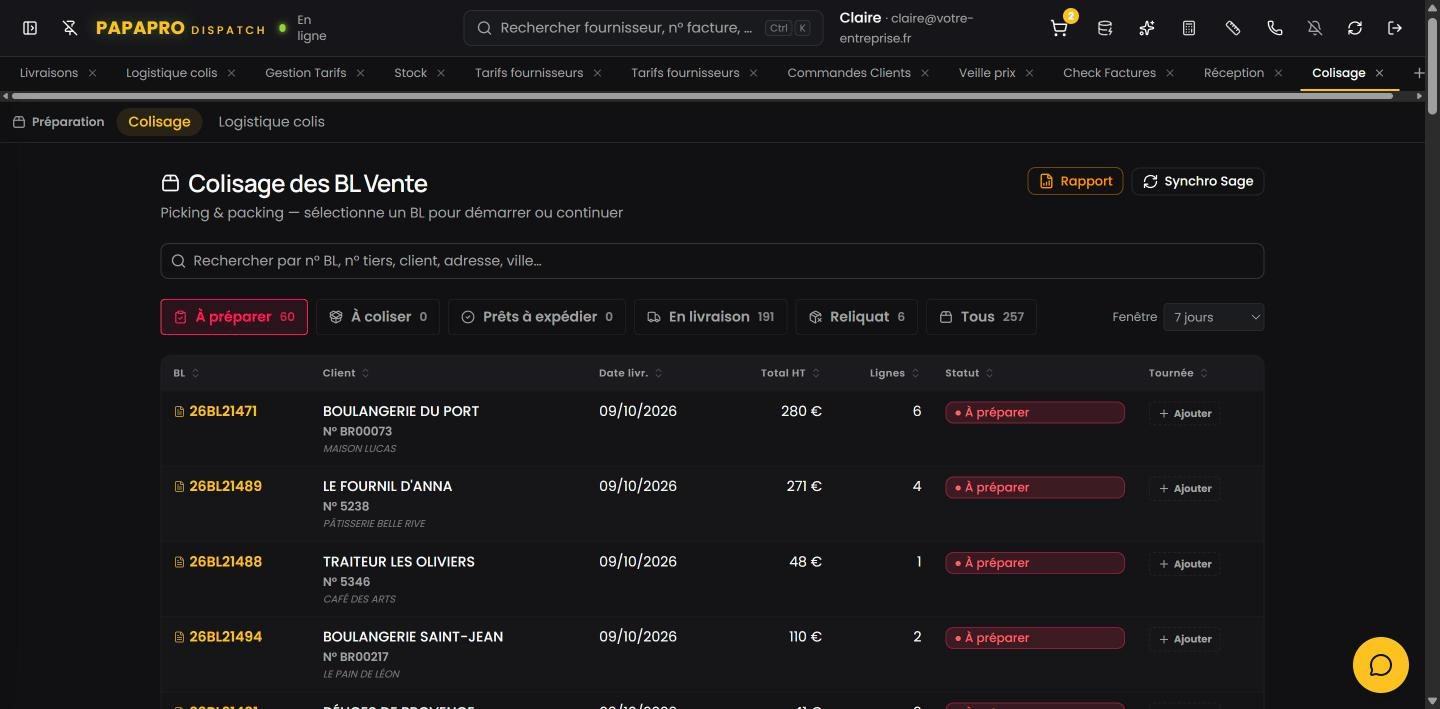Click Ajouter for BOULANGERIE DU PORT

1185,413
